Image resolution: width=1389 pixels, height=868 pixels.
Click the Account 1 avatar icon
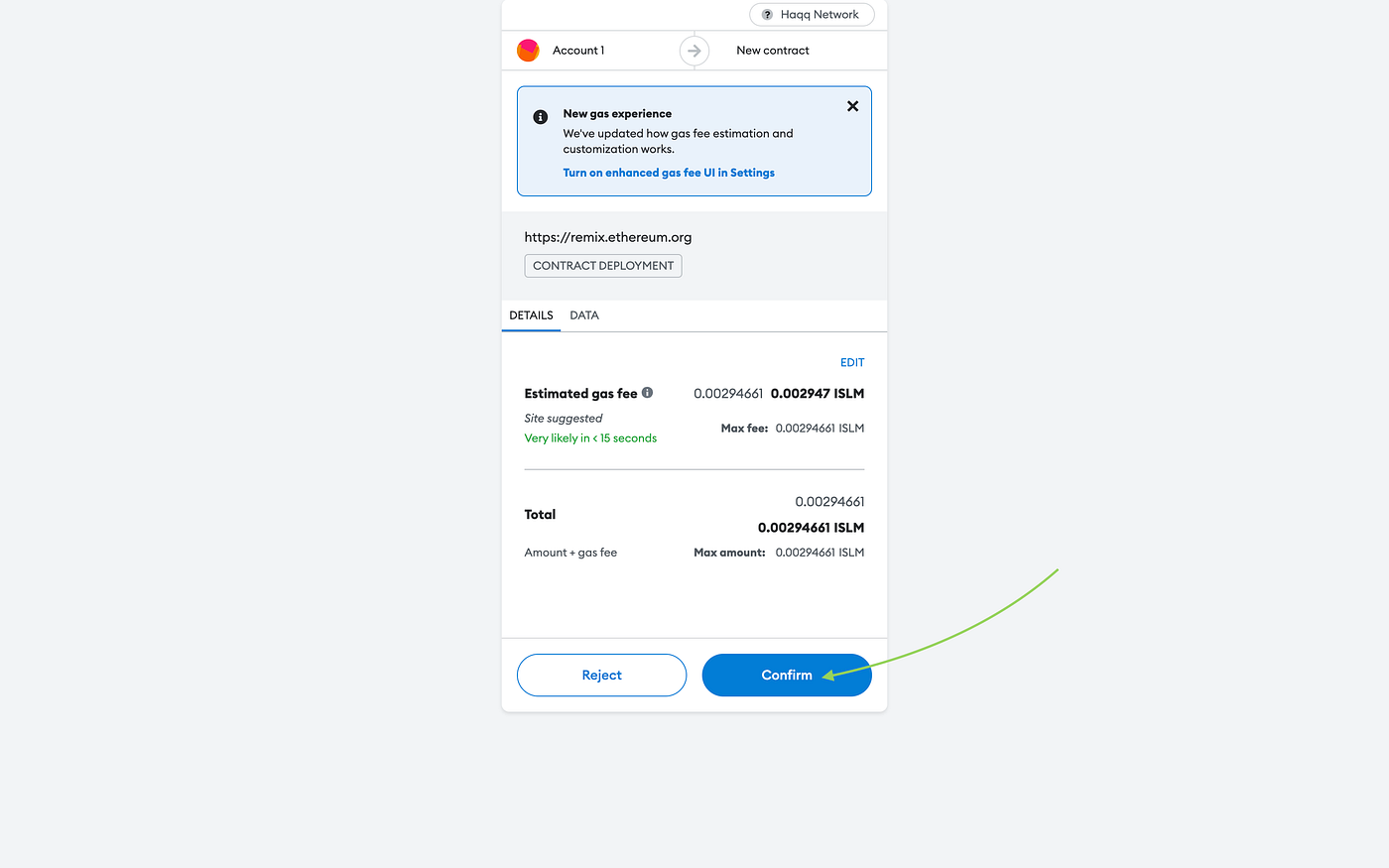[528, 51]
